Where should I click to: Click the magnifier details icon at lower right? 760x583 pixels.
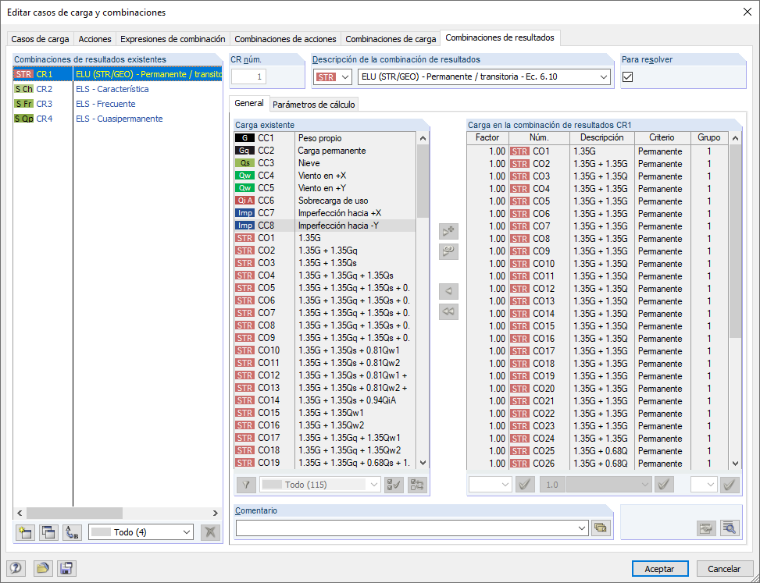(729, 528)
